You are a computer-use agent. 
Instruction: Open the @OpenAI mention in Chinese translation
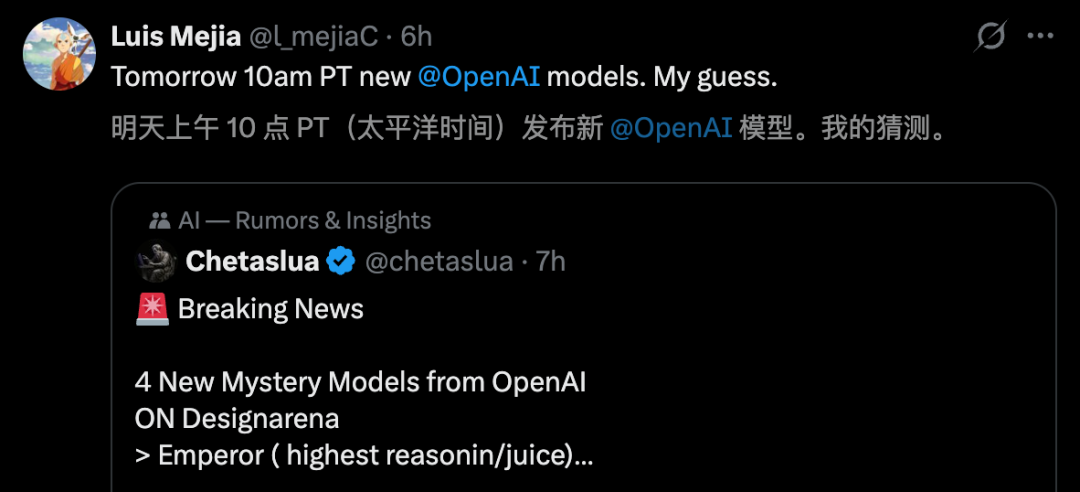point(671,128)
